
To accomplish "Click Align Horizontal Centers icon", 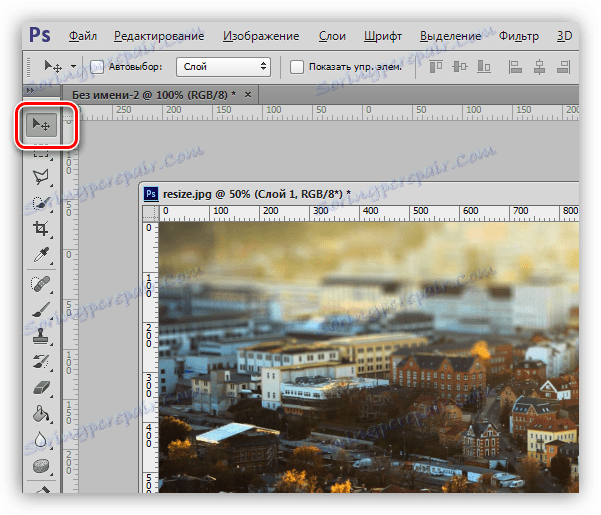I will (x=539, y=67).
